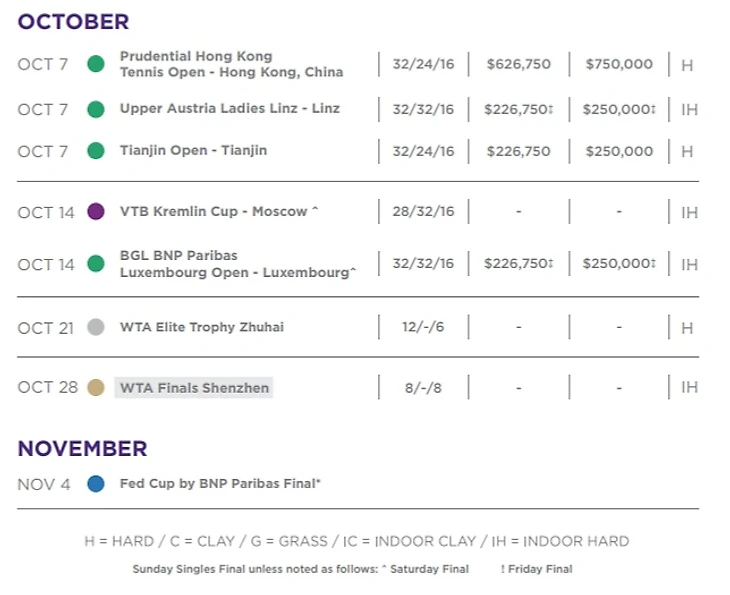
Task: Click gold dot beside WTA Finals Shenzhen
Action: 96,387
